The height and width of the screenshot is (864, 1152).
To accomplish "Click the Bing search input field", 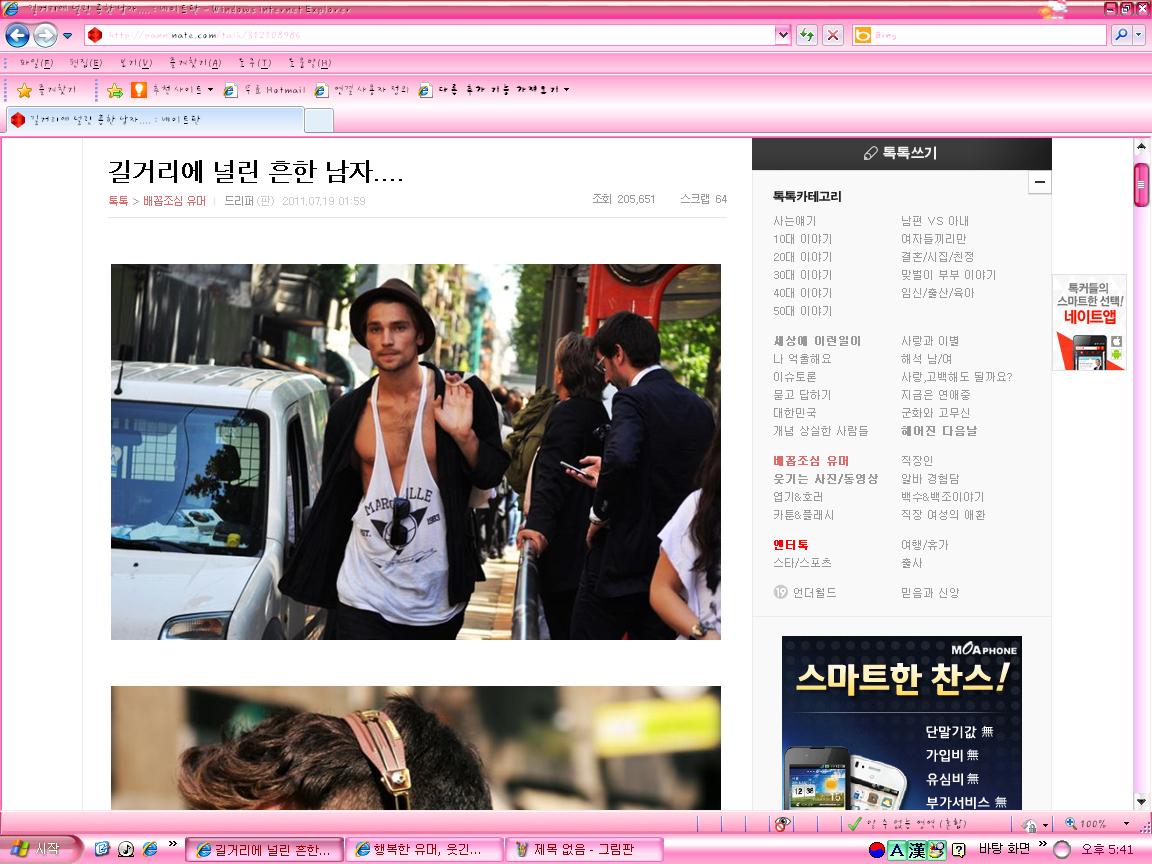I will tap(988, 35).
